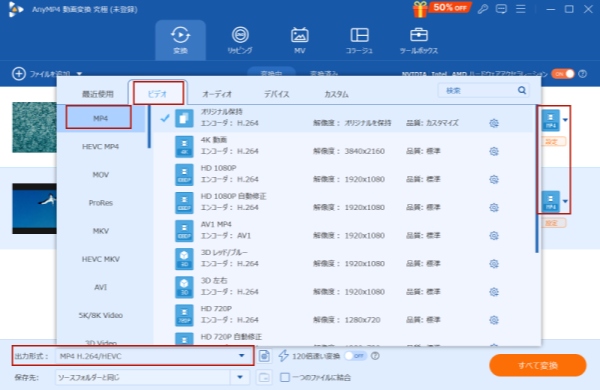Click the blue bird video thumbnail
The height and width of the screenshot is (390, 600).
[x=34, y=209]
